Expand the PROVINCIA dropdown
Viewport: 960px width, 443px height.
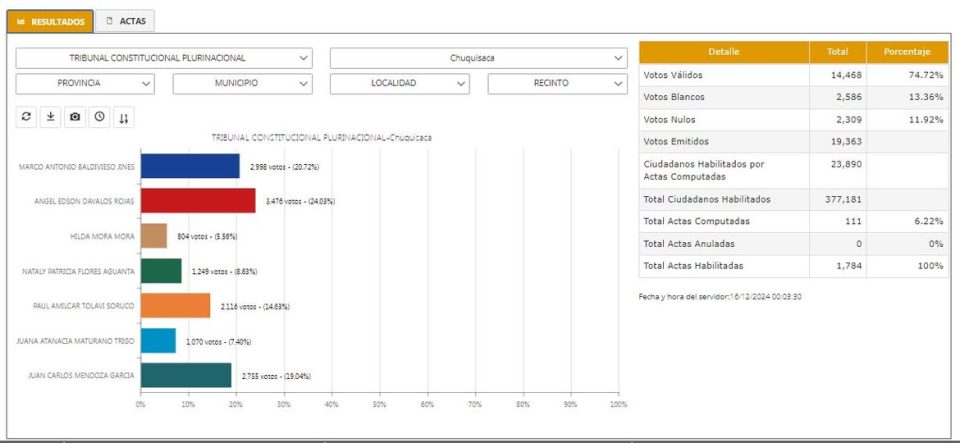(x=86, y=84)
